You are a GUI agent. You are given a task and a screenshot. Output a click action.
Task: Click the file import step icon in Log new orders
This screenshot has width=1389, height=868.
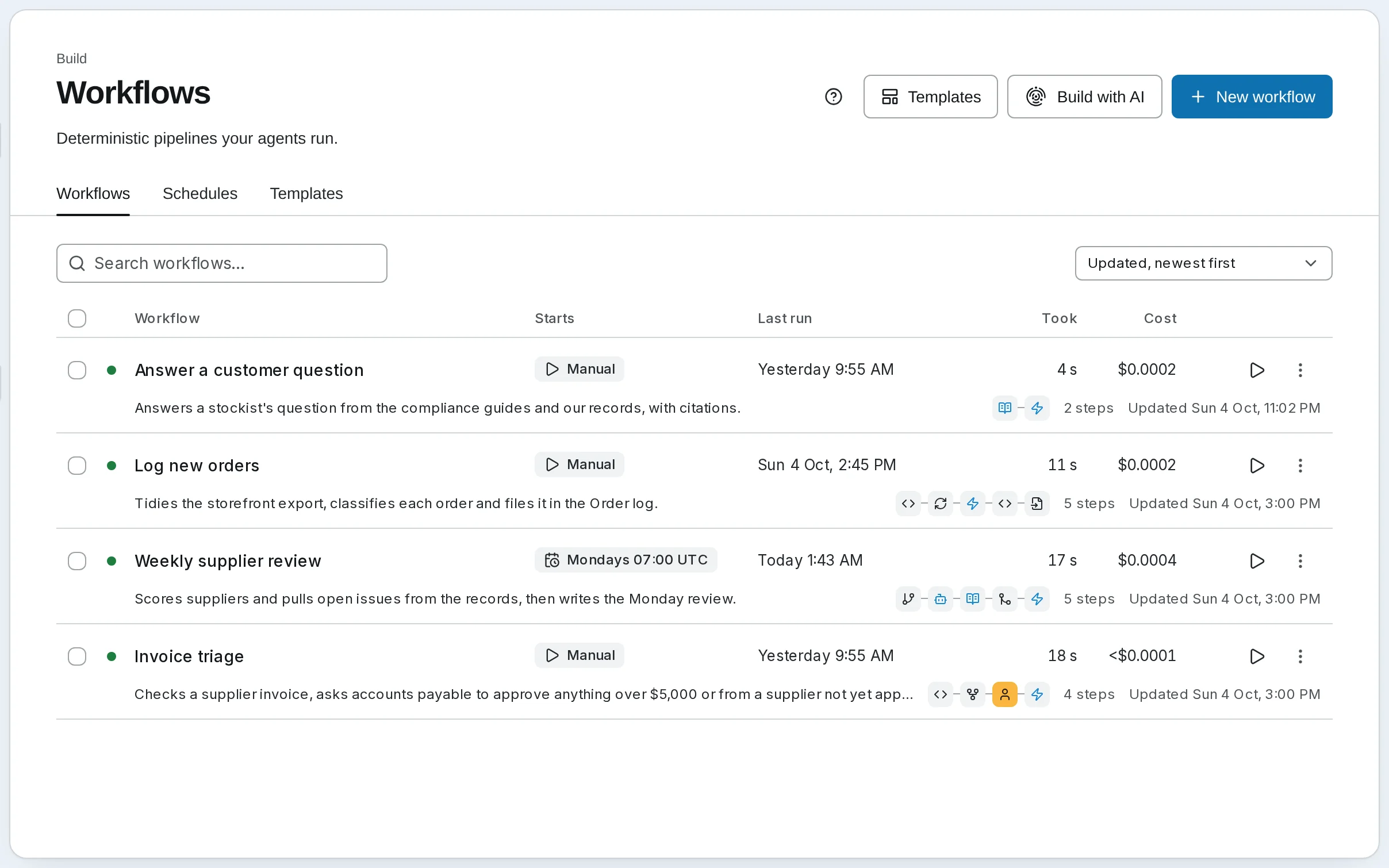[x=1037, y=504]
